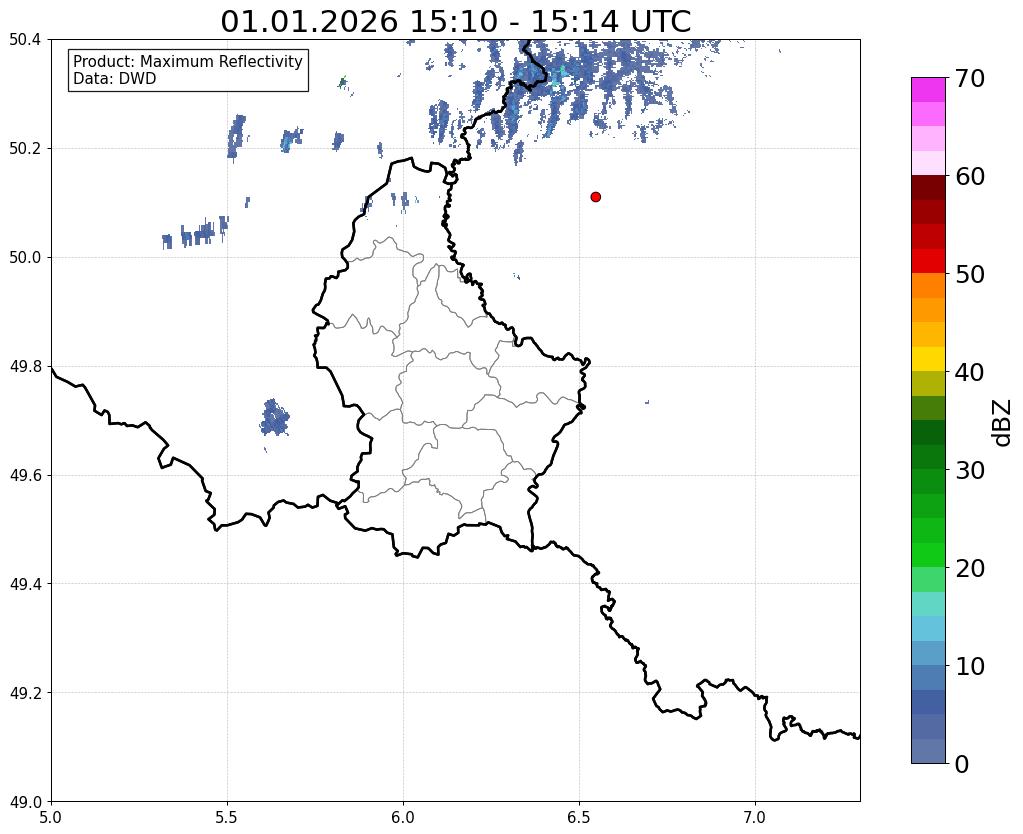Pick the bright green swatch at 20 dBZ
The image size is (1023, 834).
(x=927, y=554)
